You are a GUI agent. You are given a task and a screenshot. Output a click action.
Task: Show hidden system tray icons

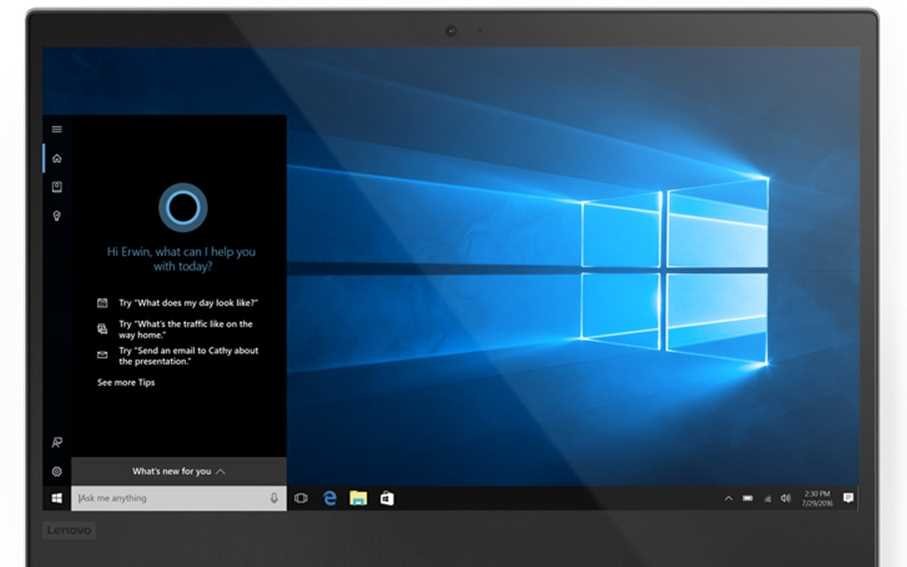728,498
